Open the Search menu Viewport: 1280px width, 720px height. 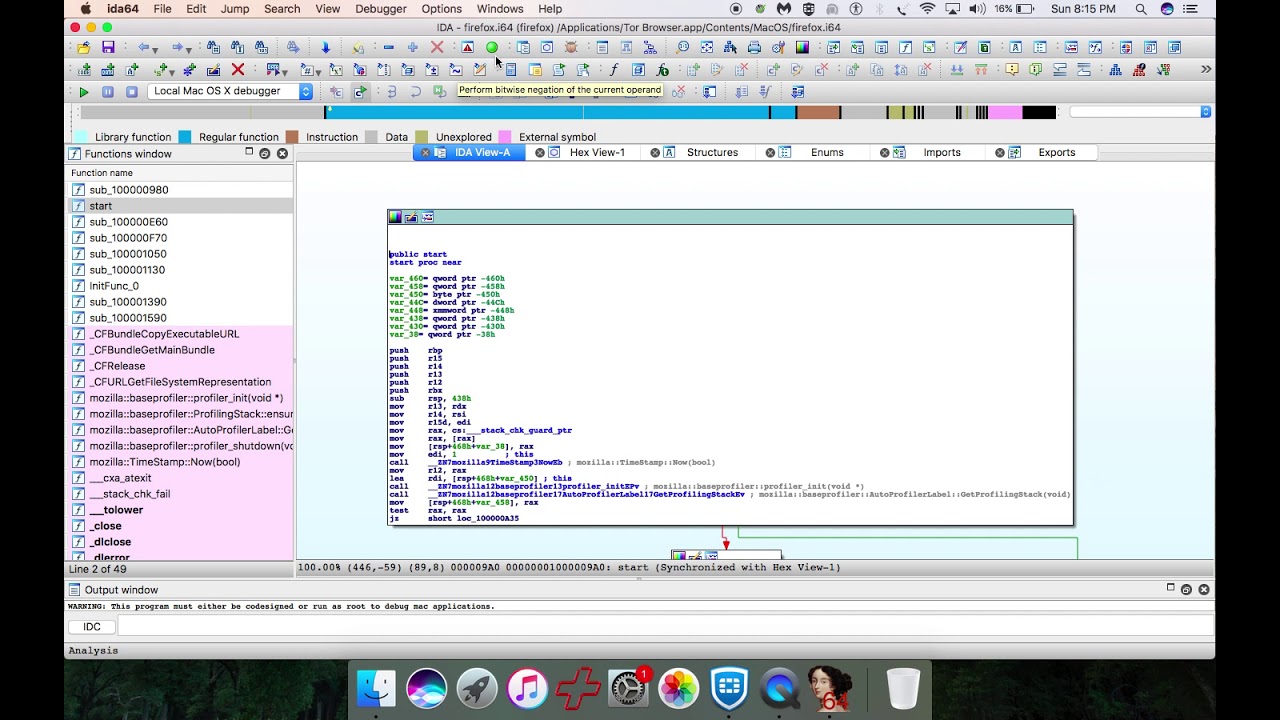point(282,9)
